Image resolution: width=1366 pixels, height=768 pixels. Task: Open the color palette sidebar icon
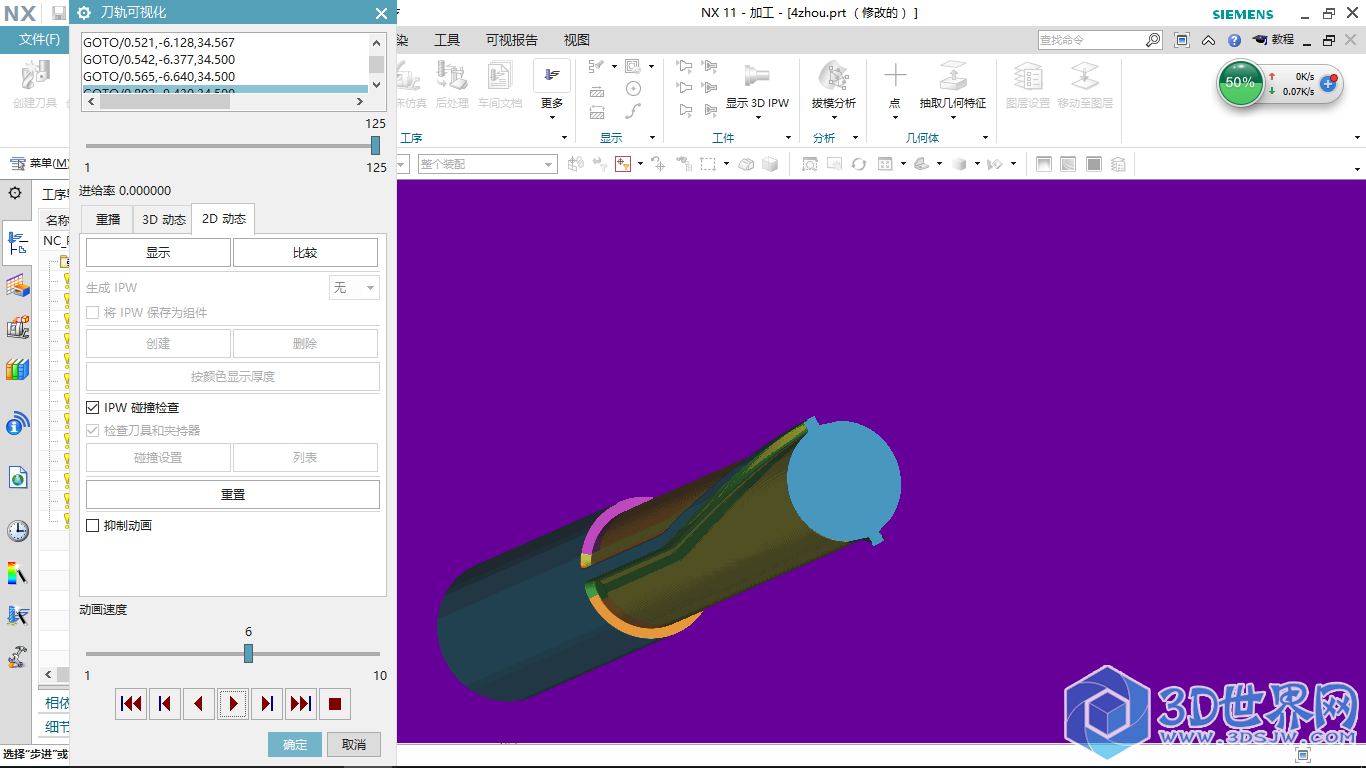pos(17,574)
